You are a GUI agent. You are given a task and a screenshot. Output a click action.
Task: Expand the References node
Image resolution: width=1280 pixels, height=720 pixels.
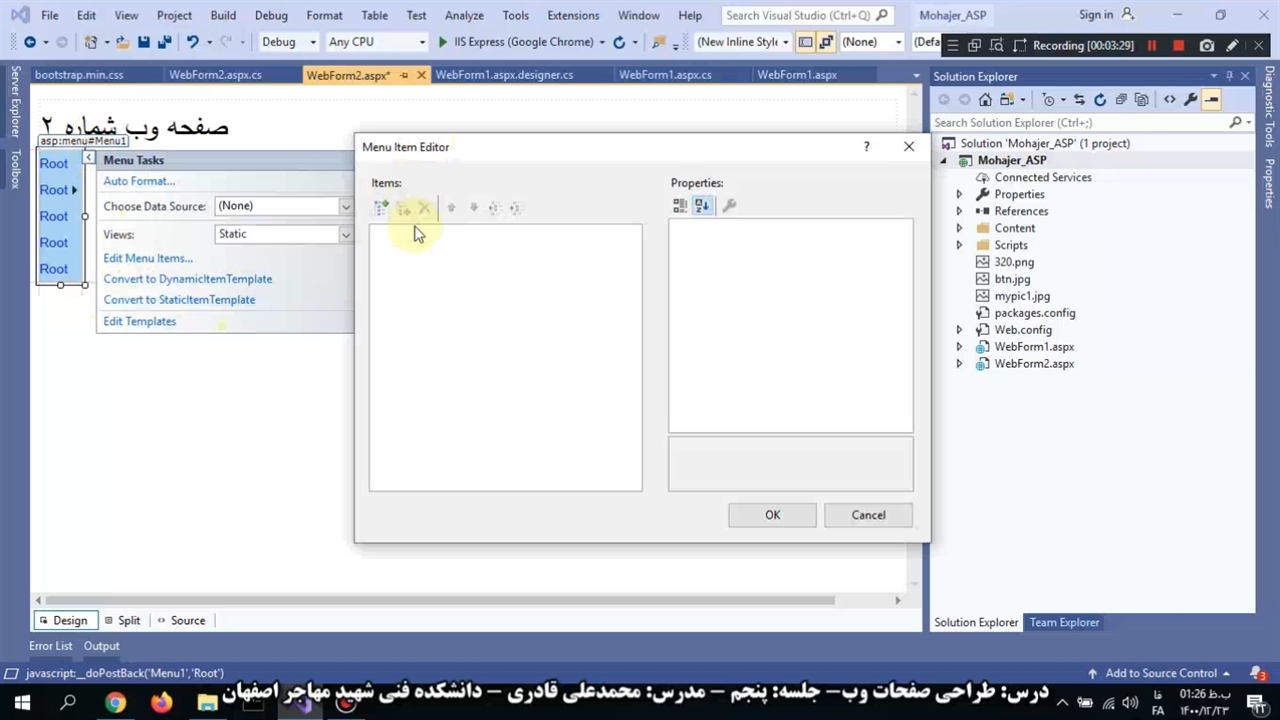[x=959, y=211]
